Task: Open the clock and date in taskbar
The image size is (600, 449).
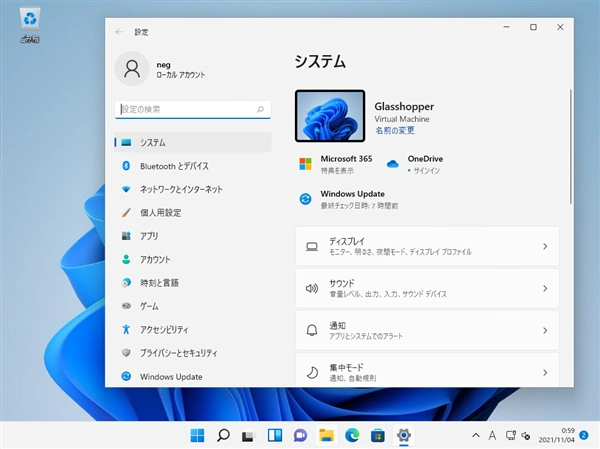Action: [557, 435]
